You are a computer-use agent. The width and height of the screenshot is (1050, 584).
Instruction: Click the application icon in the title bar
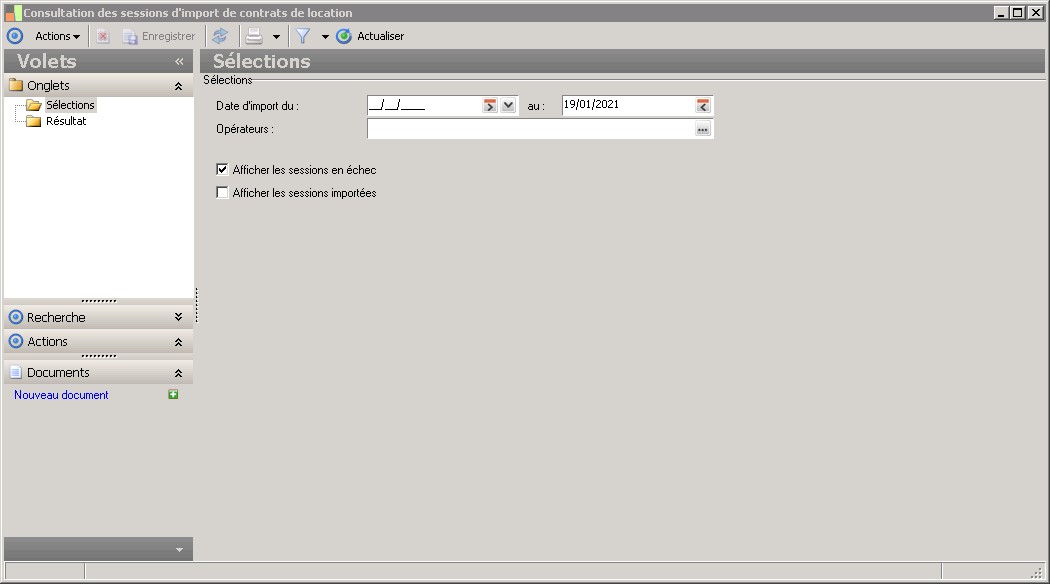(13, 12)
